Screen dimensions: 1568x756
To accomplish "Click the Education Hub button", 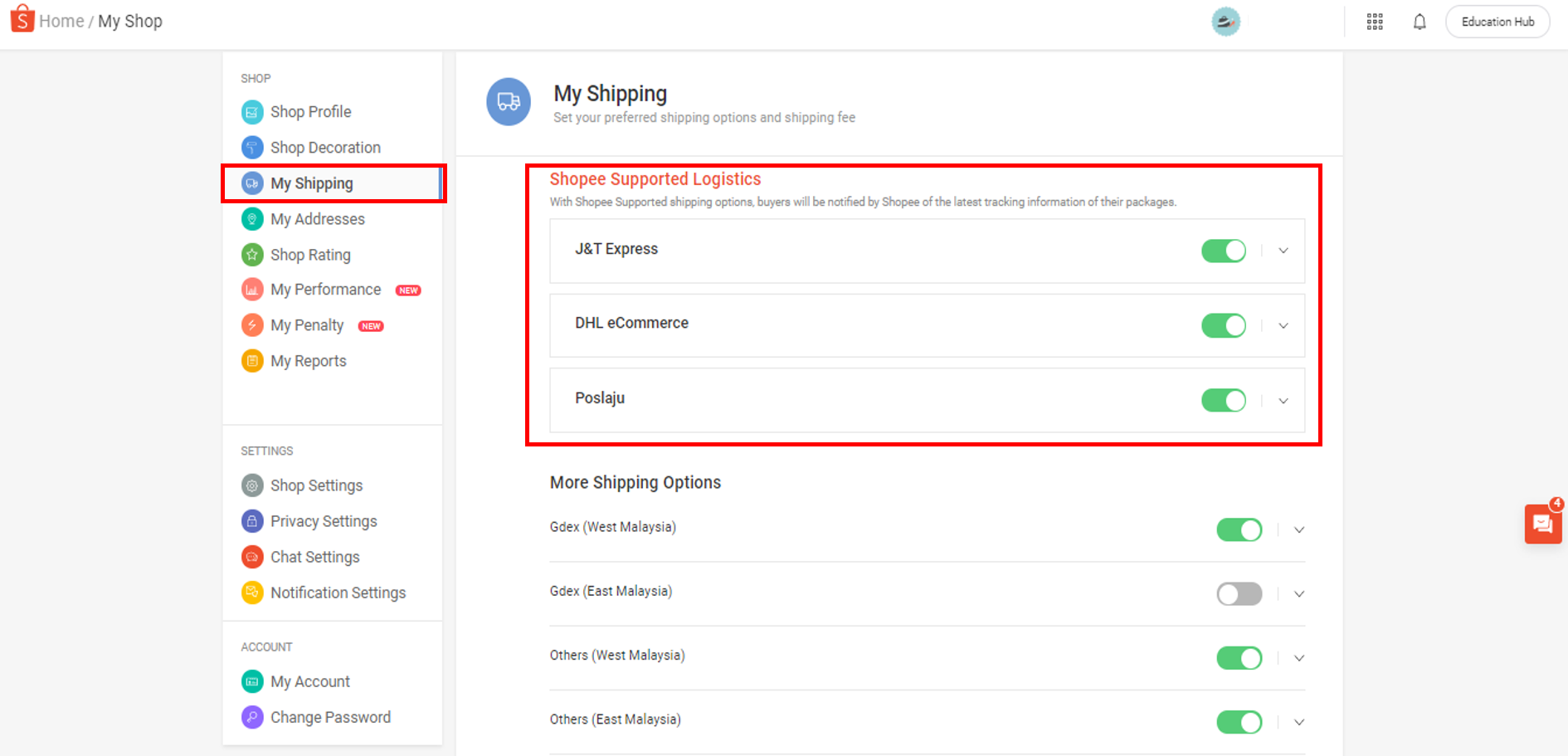I will [x=1497, y=22].
